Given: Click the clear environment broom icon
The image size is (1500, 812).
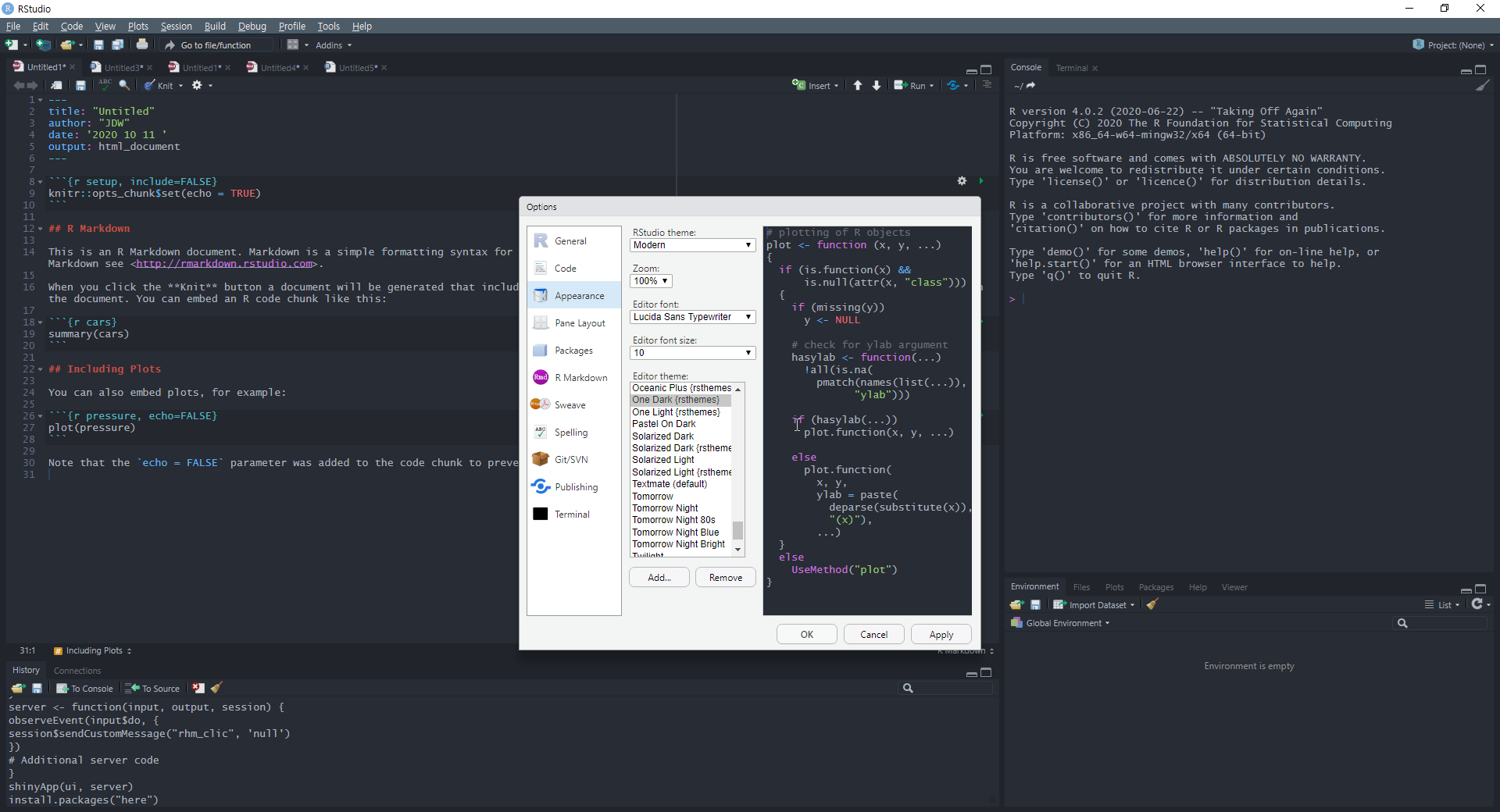Looking at the screenshot, I should click(1152, 604).
